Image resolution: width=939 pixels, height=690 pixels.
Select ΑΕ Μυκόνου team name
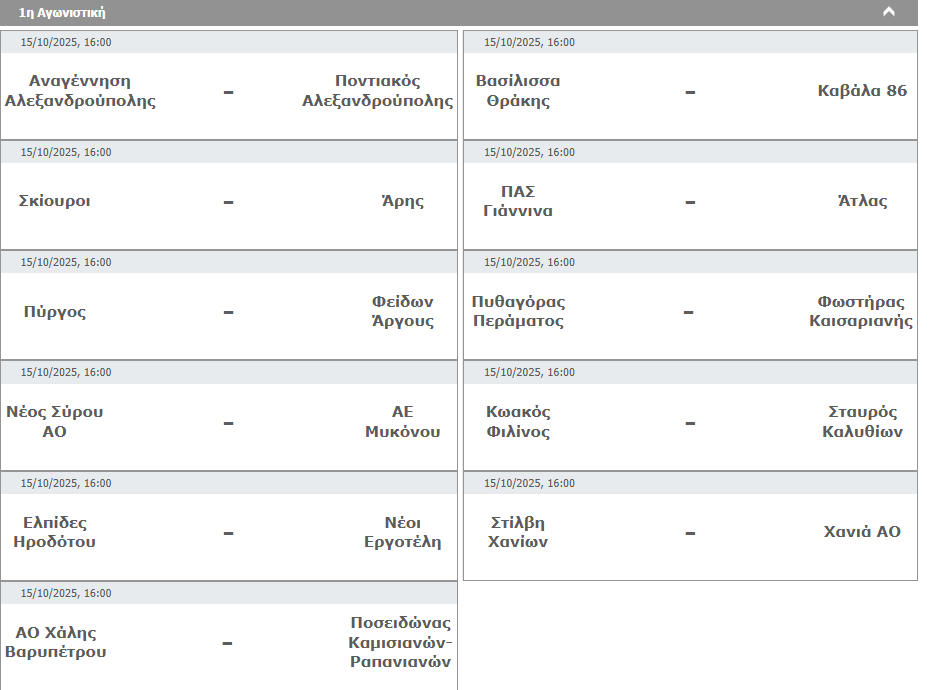coord(402,422)
